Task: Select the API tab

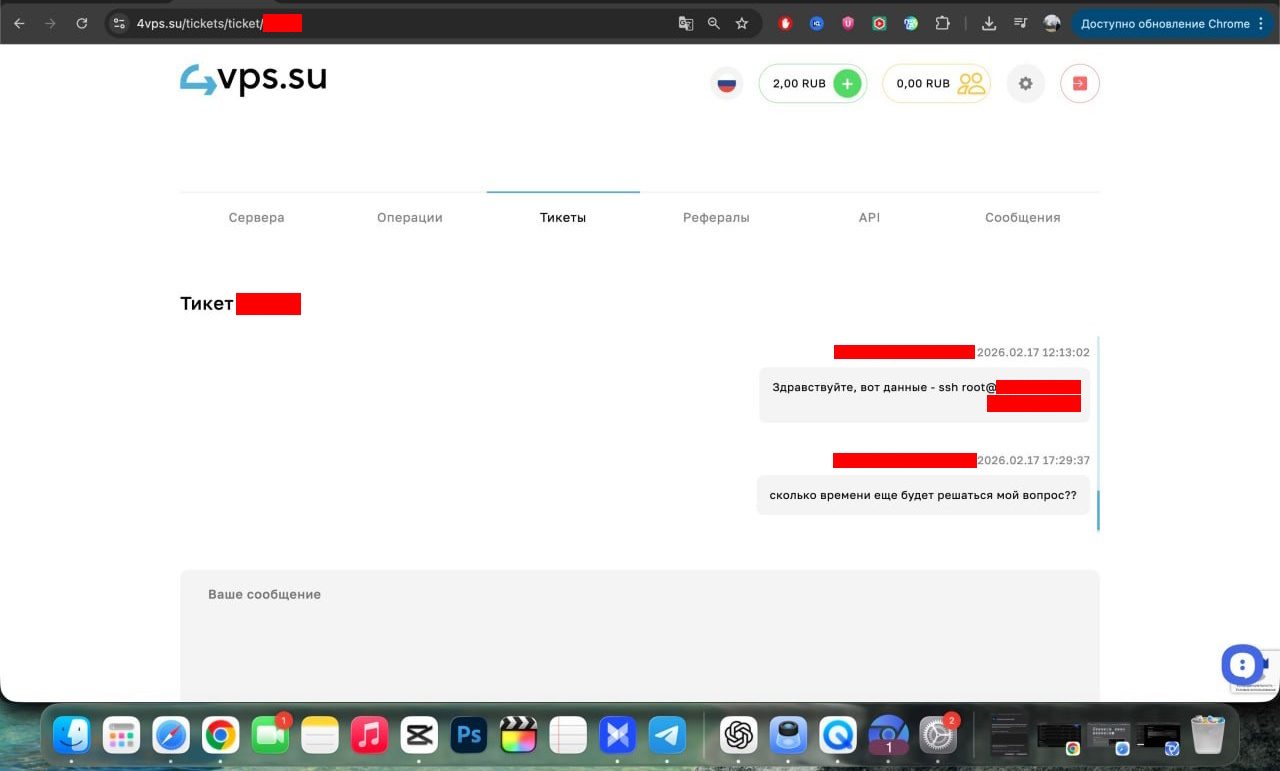Action: click(x=869, y=218)
